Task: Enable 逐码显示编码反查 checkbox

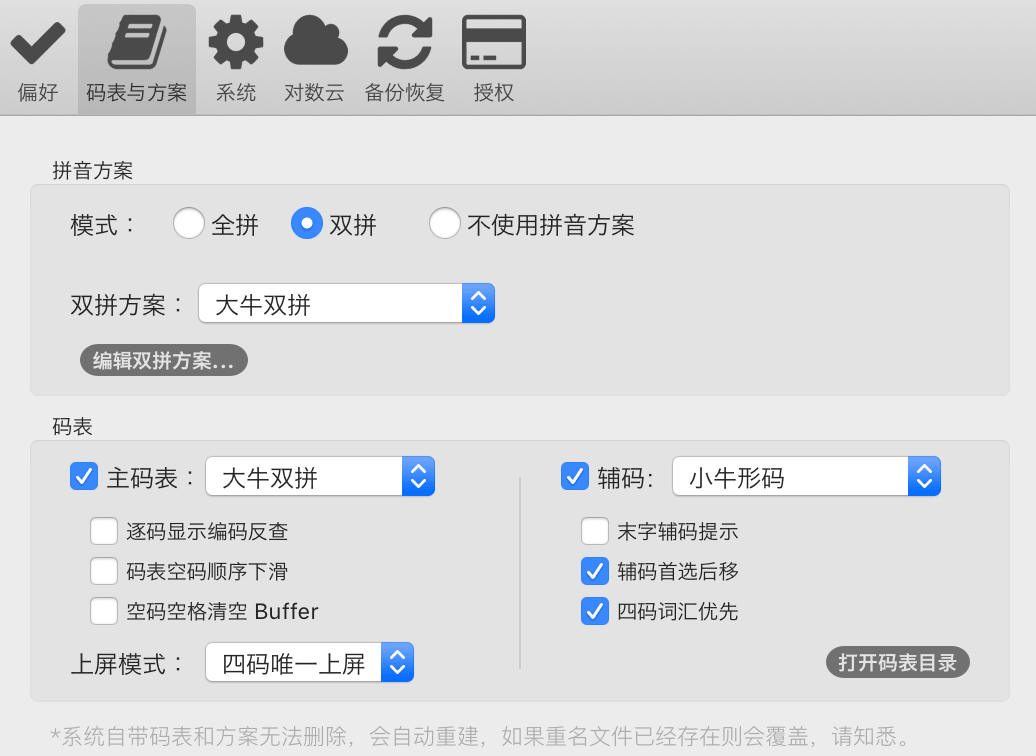Action: click(x=104, y=531)
